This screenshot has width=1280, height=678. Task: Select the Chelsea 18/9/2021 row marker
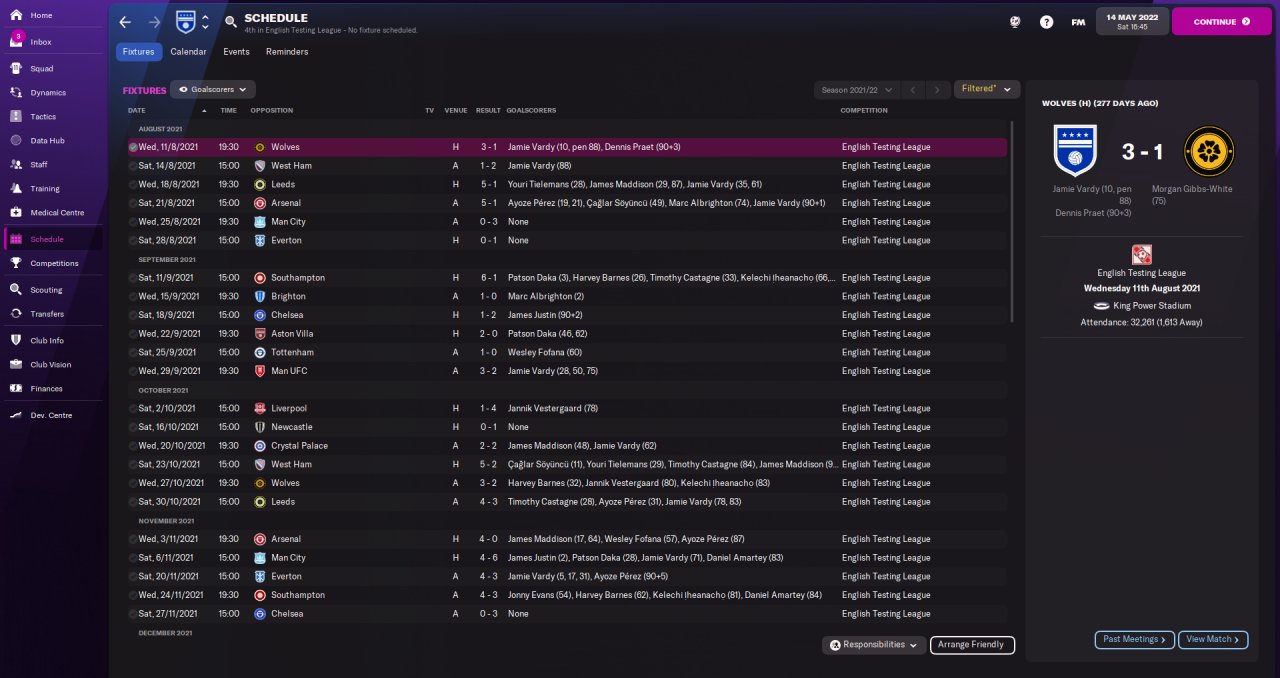tap(133, 315)
